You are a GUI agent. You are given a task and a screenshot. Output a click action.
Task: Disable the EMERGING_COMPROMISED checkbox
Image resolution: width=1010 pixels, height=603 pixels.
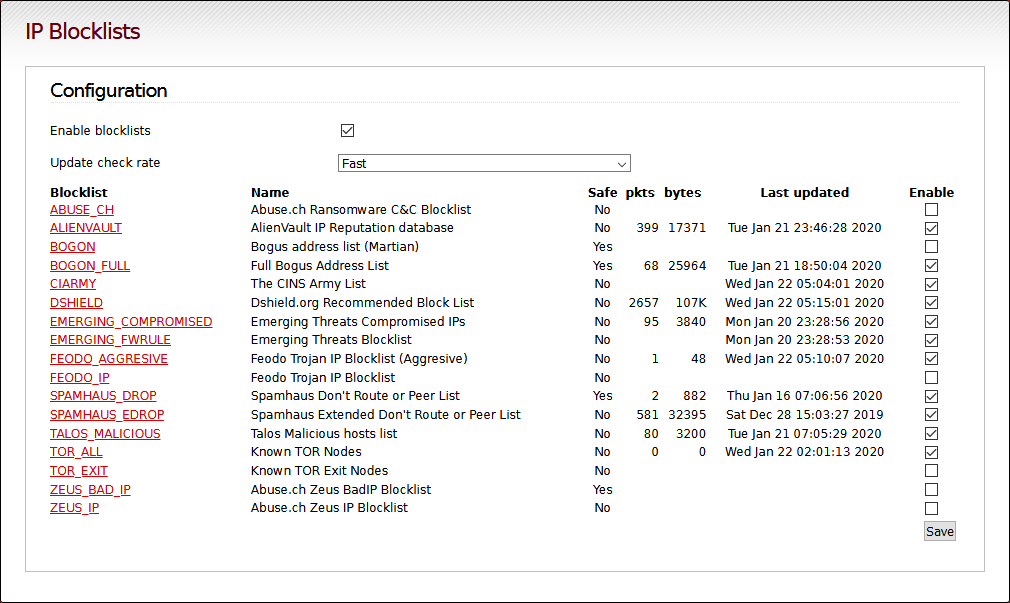pos(931,321)
